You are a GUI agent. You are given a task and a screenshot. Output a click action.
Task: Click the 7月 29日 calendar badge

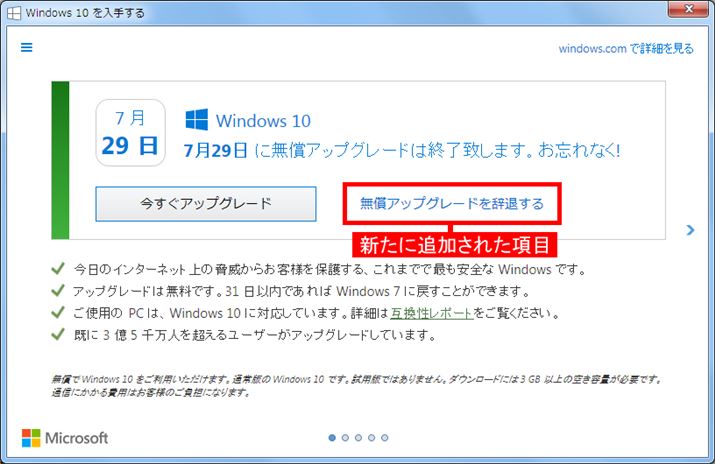[130, 133]
